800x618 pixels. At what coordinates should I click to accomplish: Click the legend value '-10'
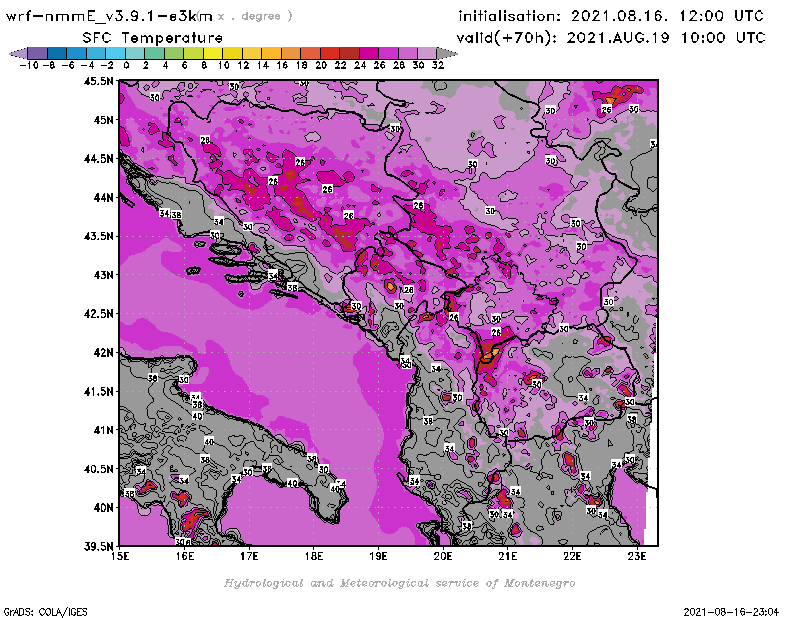point(29,65)
